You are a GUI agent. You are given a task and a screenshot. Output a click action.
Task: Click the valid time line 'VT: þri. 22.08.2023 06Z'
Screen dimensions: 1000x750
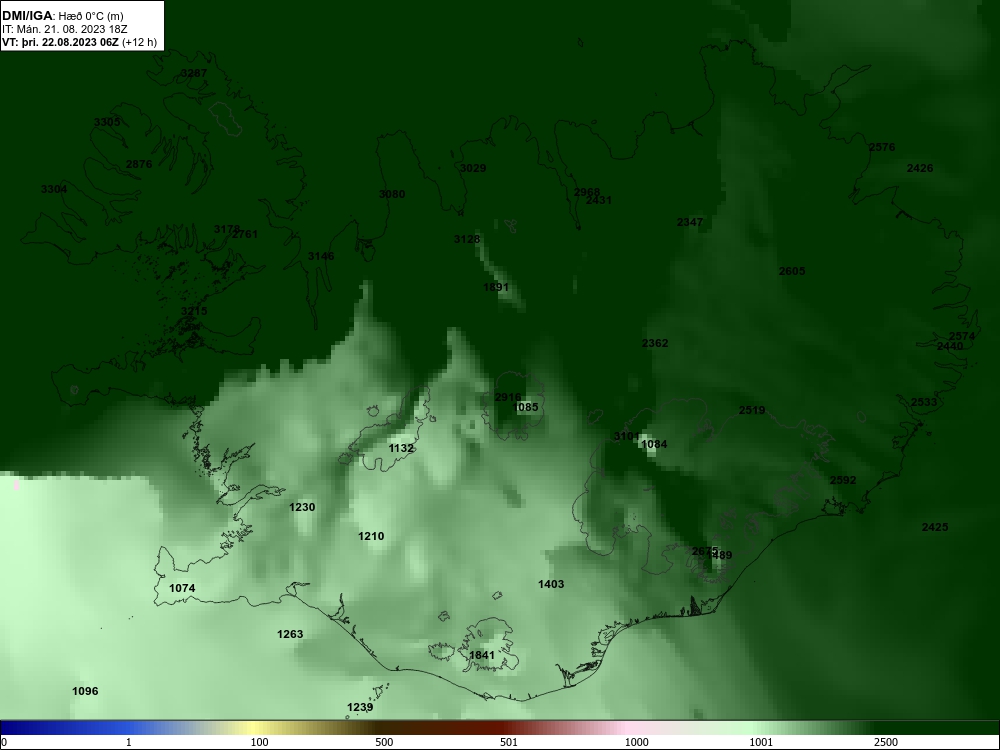tap(61, 43)
